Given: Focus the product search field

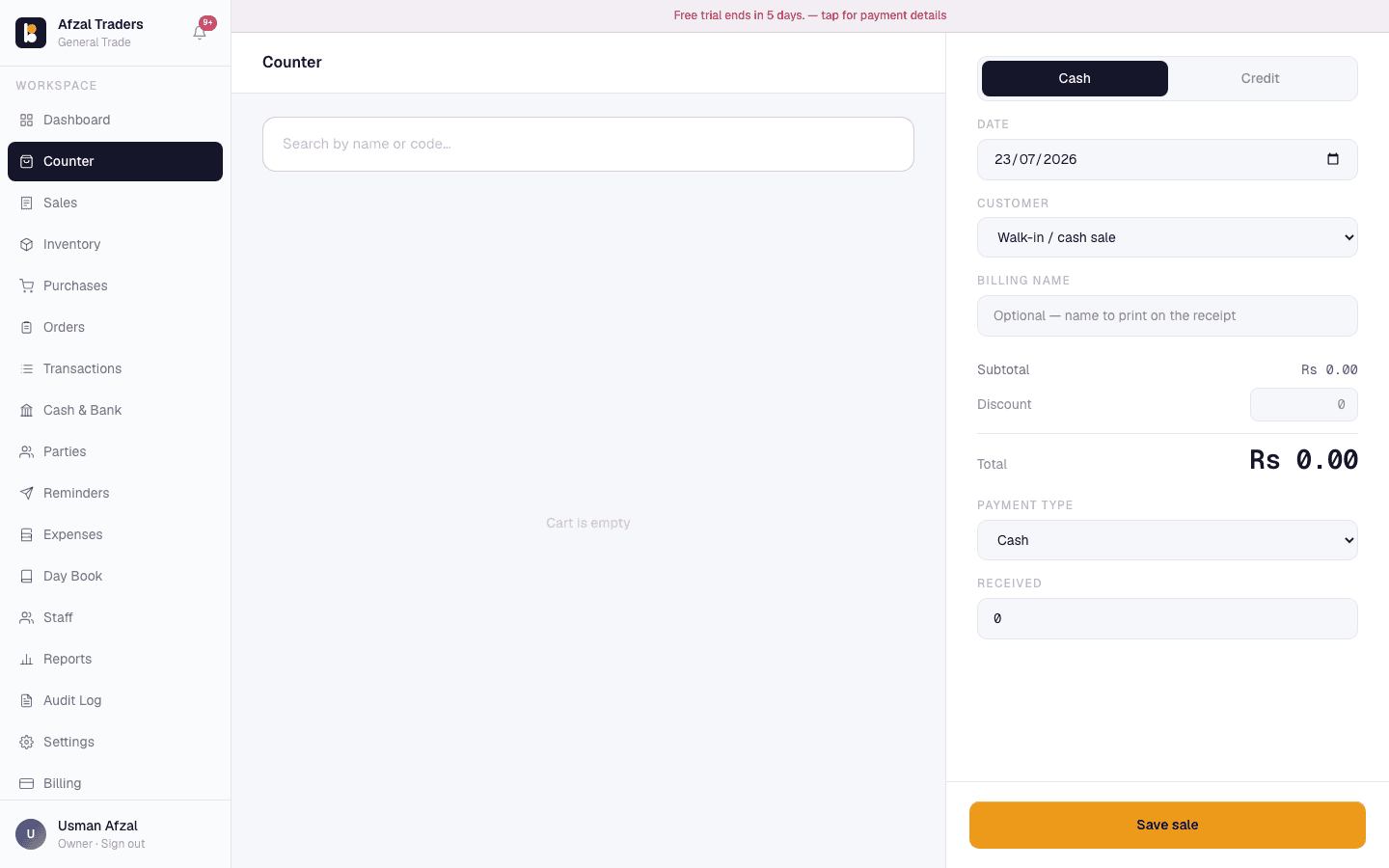Looking at the screenshot, I should point(588,144).
